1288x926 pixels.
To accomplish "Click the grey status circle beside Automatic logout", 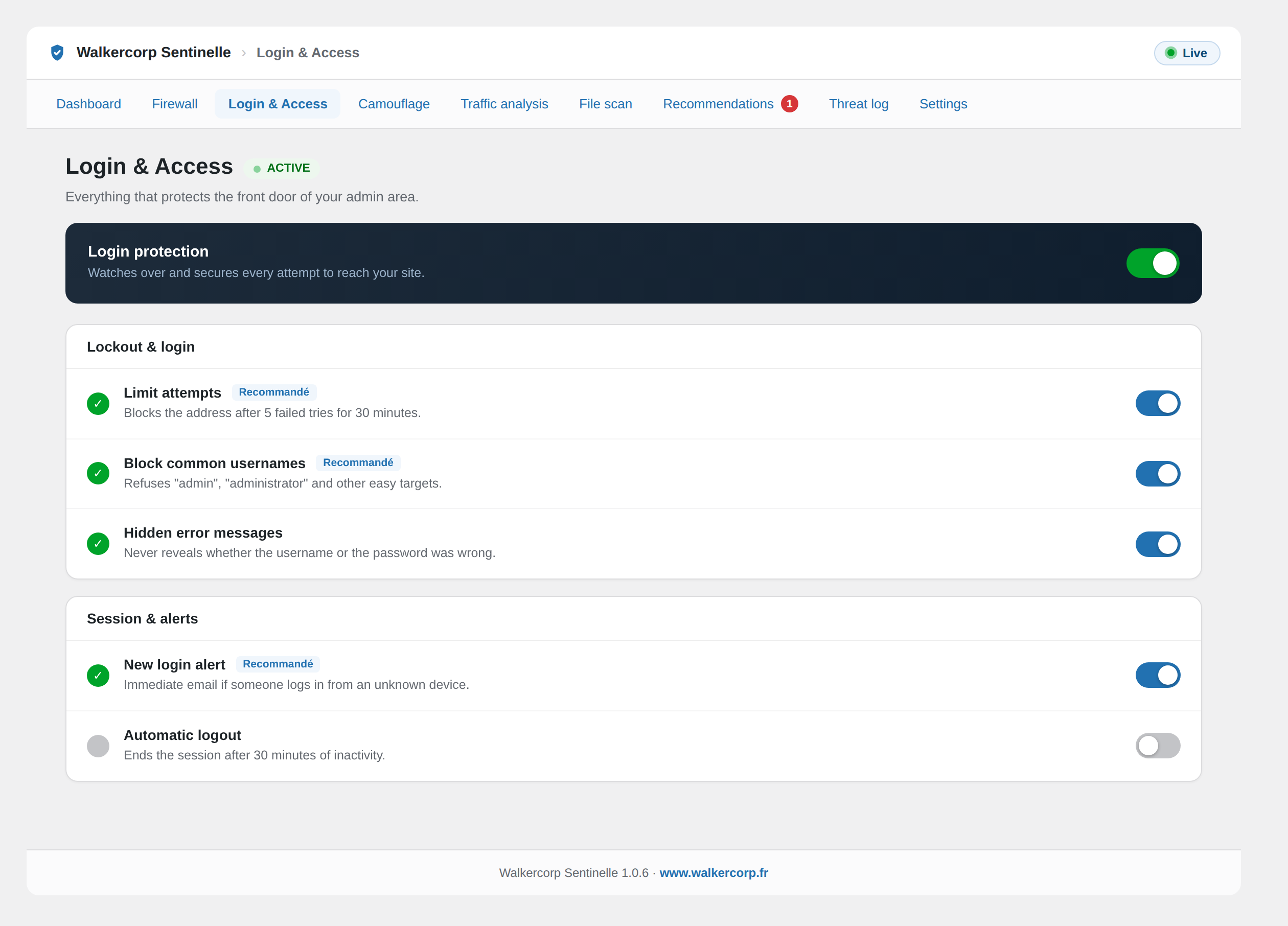I will coord(98,746).
